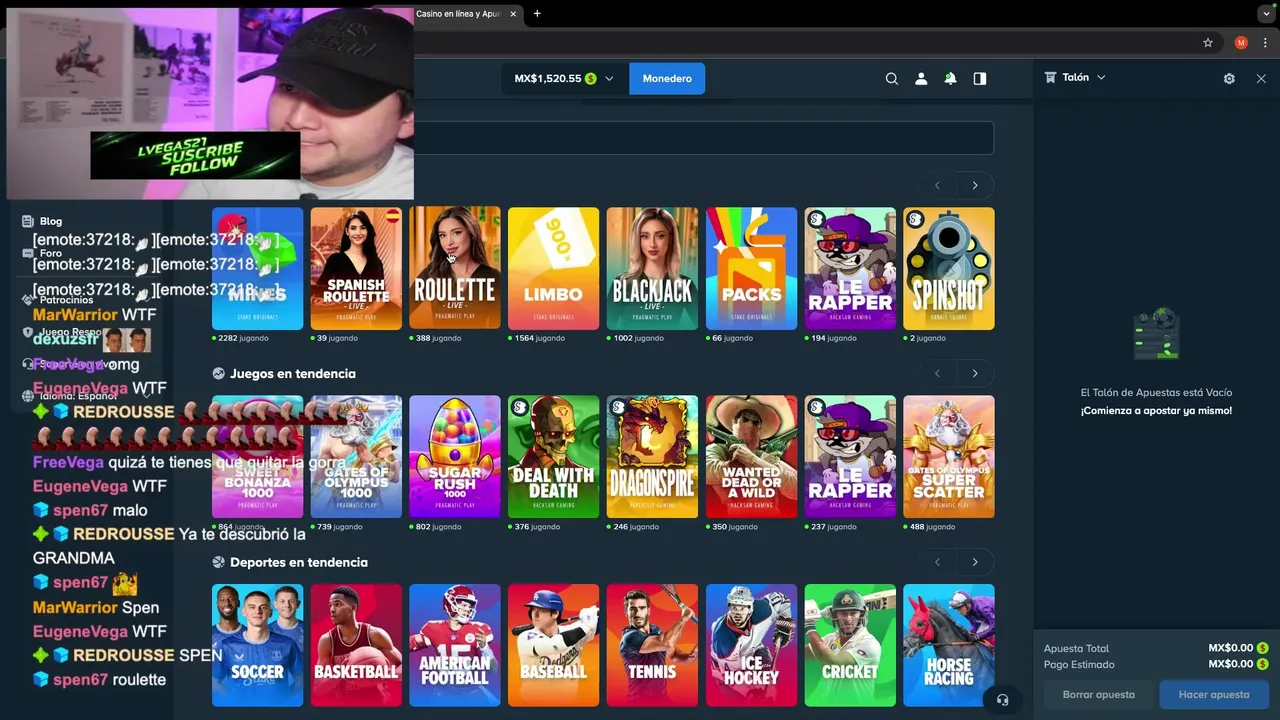Click the Borrar apuesta button
Screen dimensions: 1280x720
pos(1099,694)
